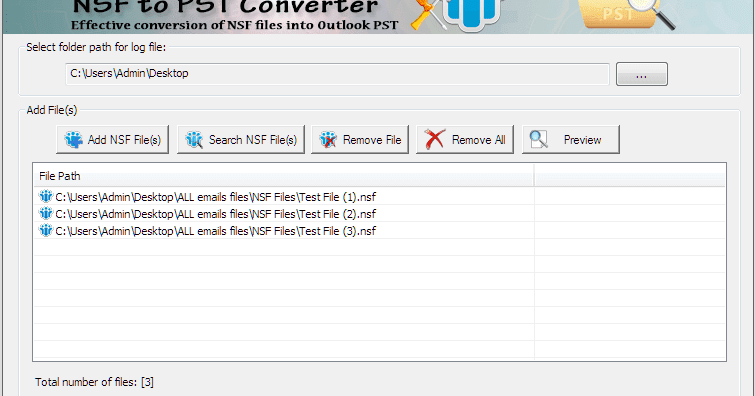Click the Add NSF File(s) button

pyautogui.click(x=112, y=140)
